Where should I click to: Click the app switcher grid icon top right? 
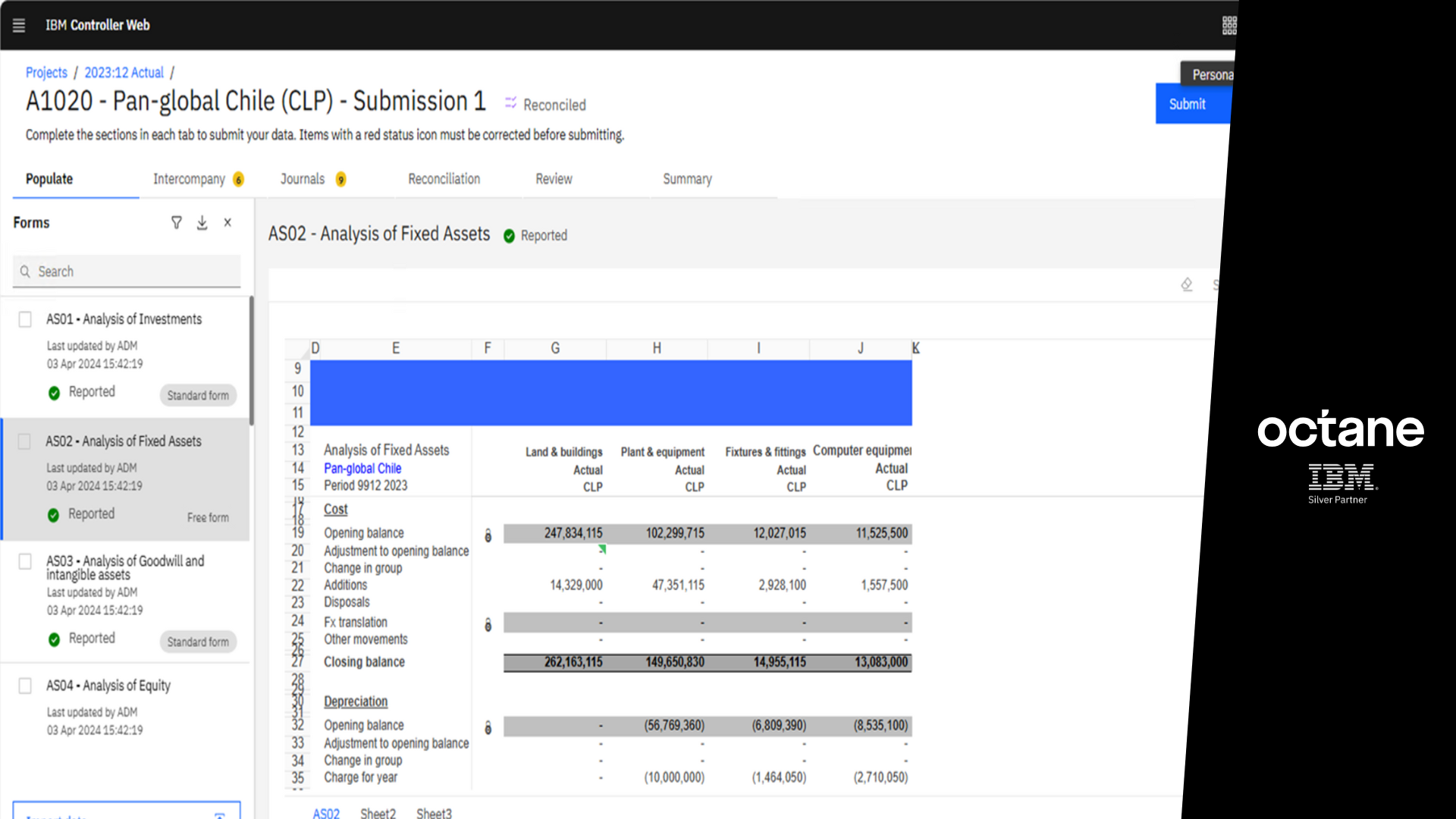point(1229,25)
